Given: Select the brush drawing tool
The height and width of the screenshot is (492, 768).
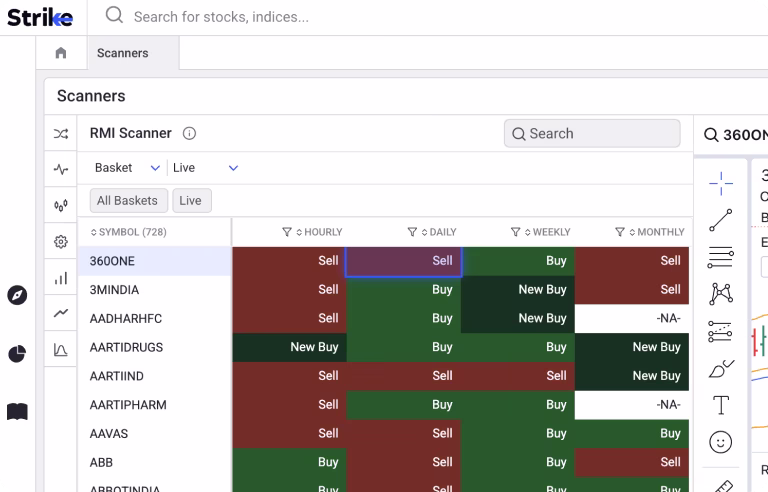Looking at the screenshot, I should point(720,368).
